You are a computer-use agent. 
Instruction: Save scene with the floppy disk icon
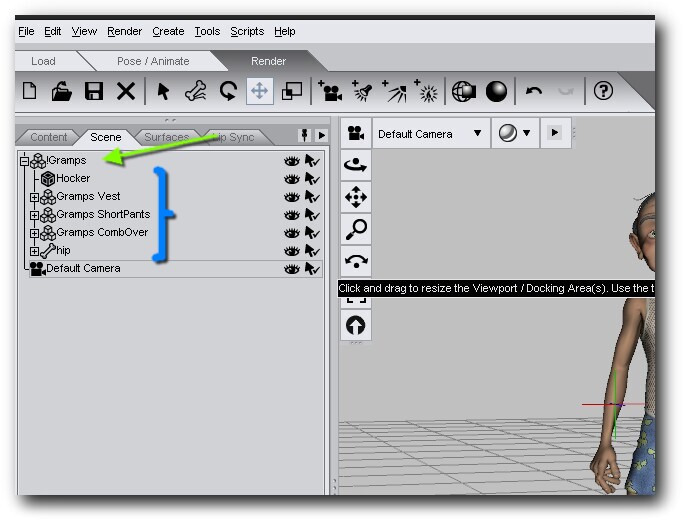point(94,92)
